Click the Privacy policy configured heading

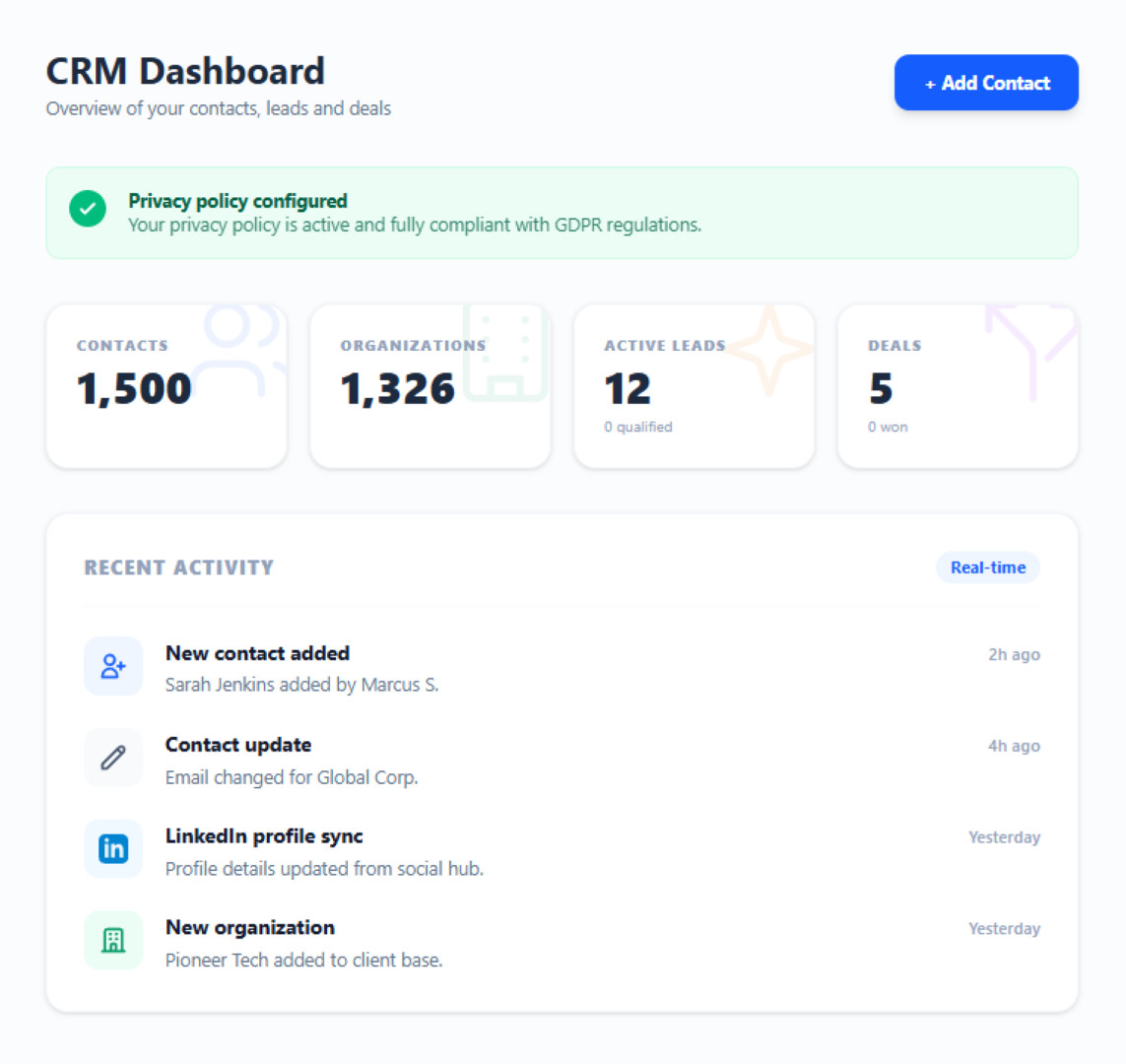click(x=237, y=201)
